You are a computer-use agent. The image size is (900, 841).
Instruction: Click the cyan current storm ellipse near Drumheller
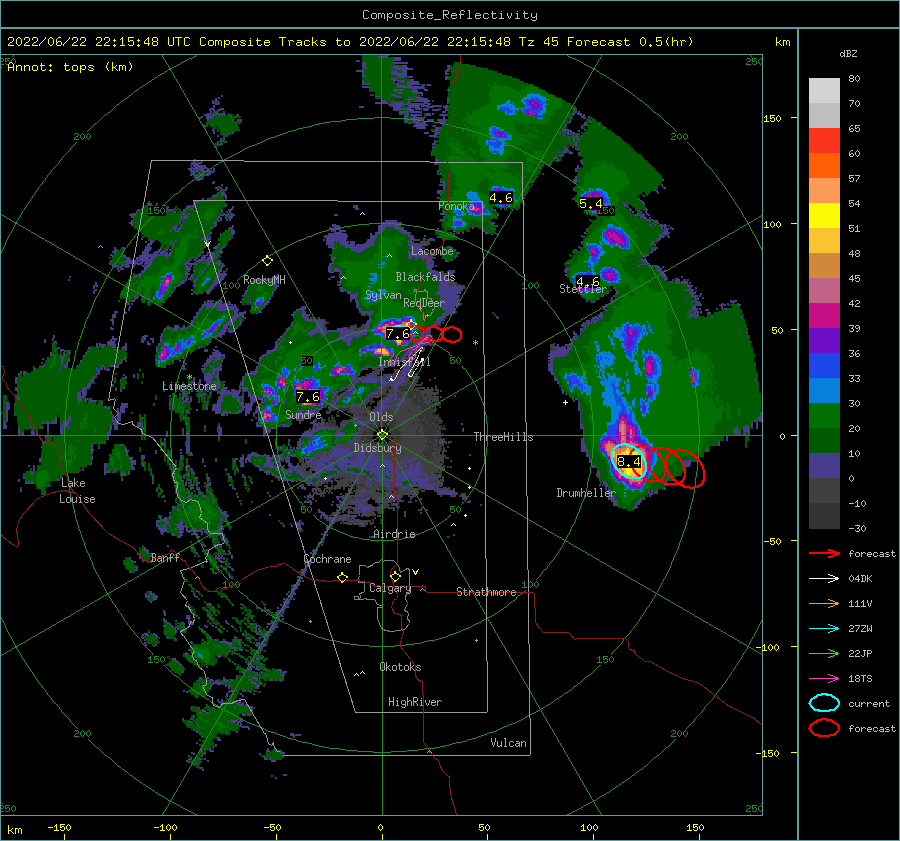pos(629,461)
